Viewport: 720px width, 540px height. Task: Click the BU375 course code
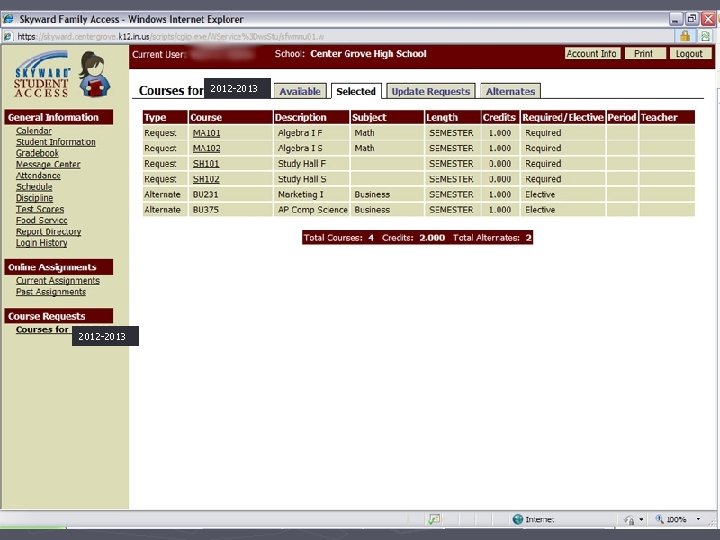point(205,209)
